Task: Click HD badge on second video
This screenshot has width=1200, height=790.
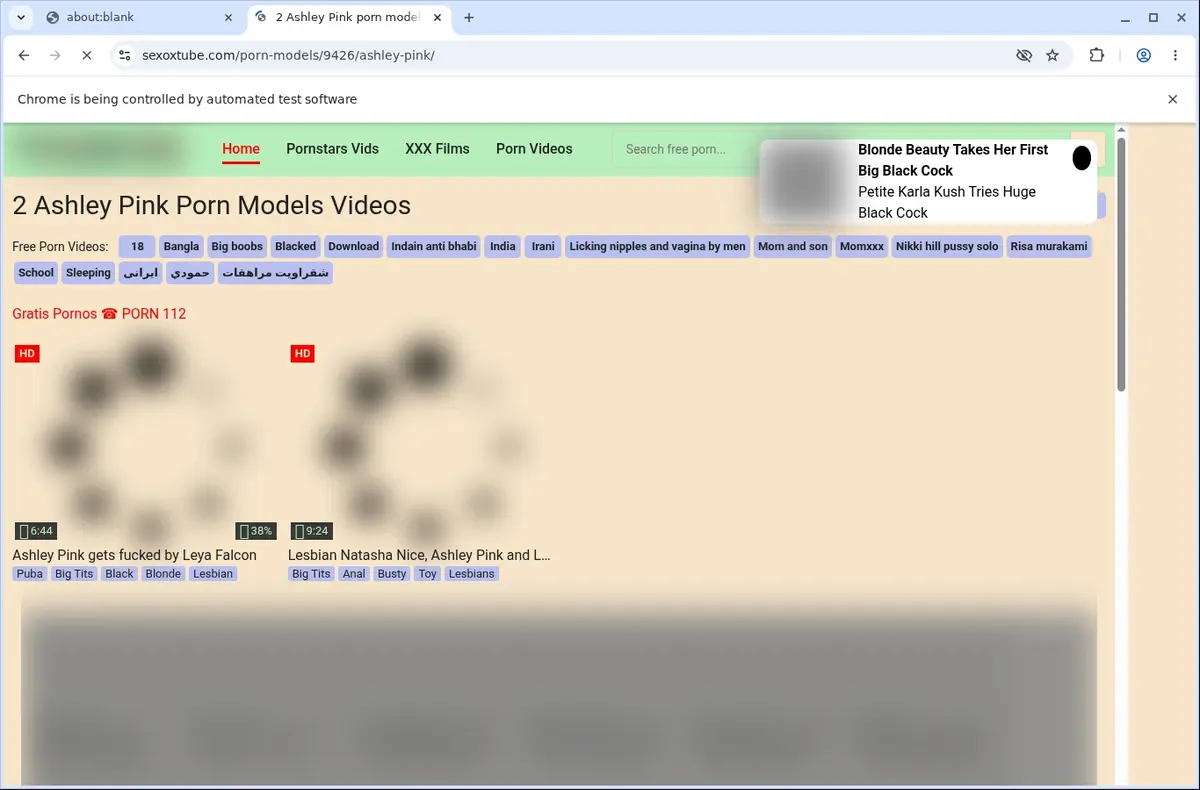Action: pos(303,353)
